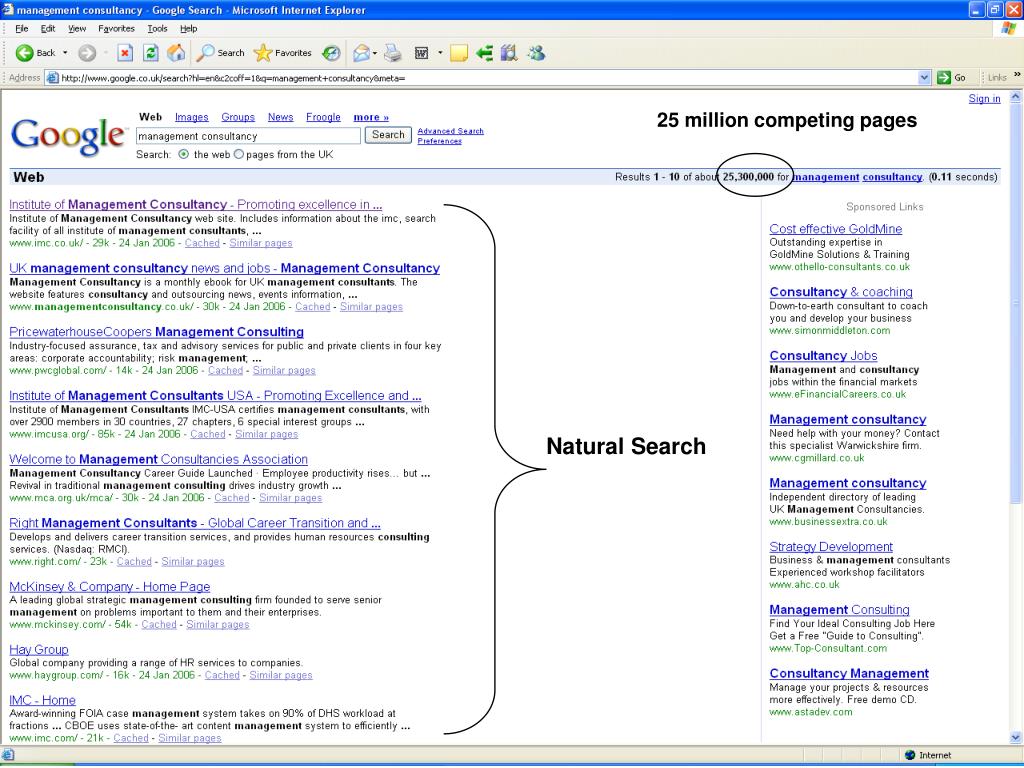
Task: Click the green Back arrow icon
Action: [24, 53]
